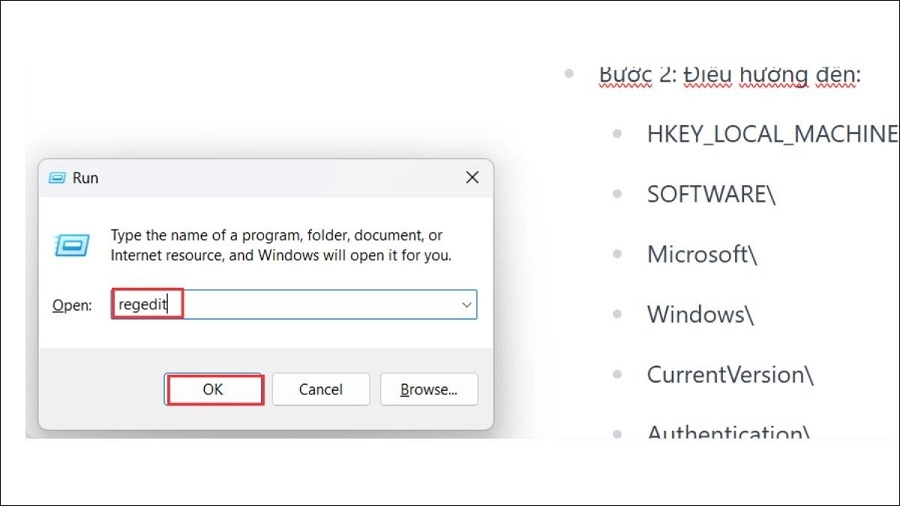This screenshot has height=506, width=900.
Task: Expand the Open field dropdown arrow
Action: click(466, 305)
